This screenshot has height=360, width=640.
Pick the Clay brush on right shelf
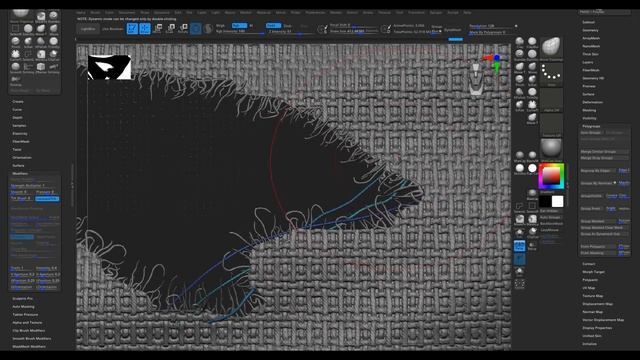(x=520, y=42)
